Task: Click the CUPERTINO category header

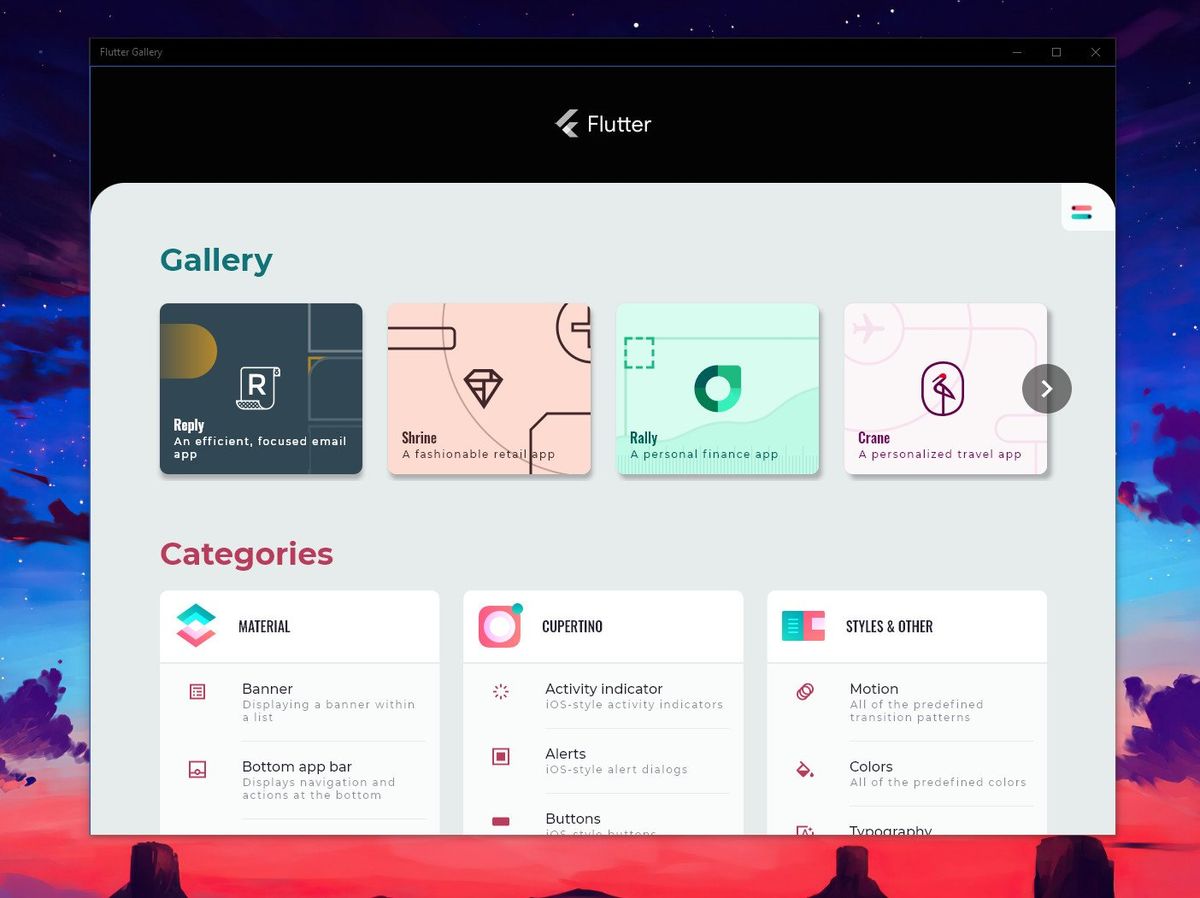Action: pos(572,626)
